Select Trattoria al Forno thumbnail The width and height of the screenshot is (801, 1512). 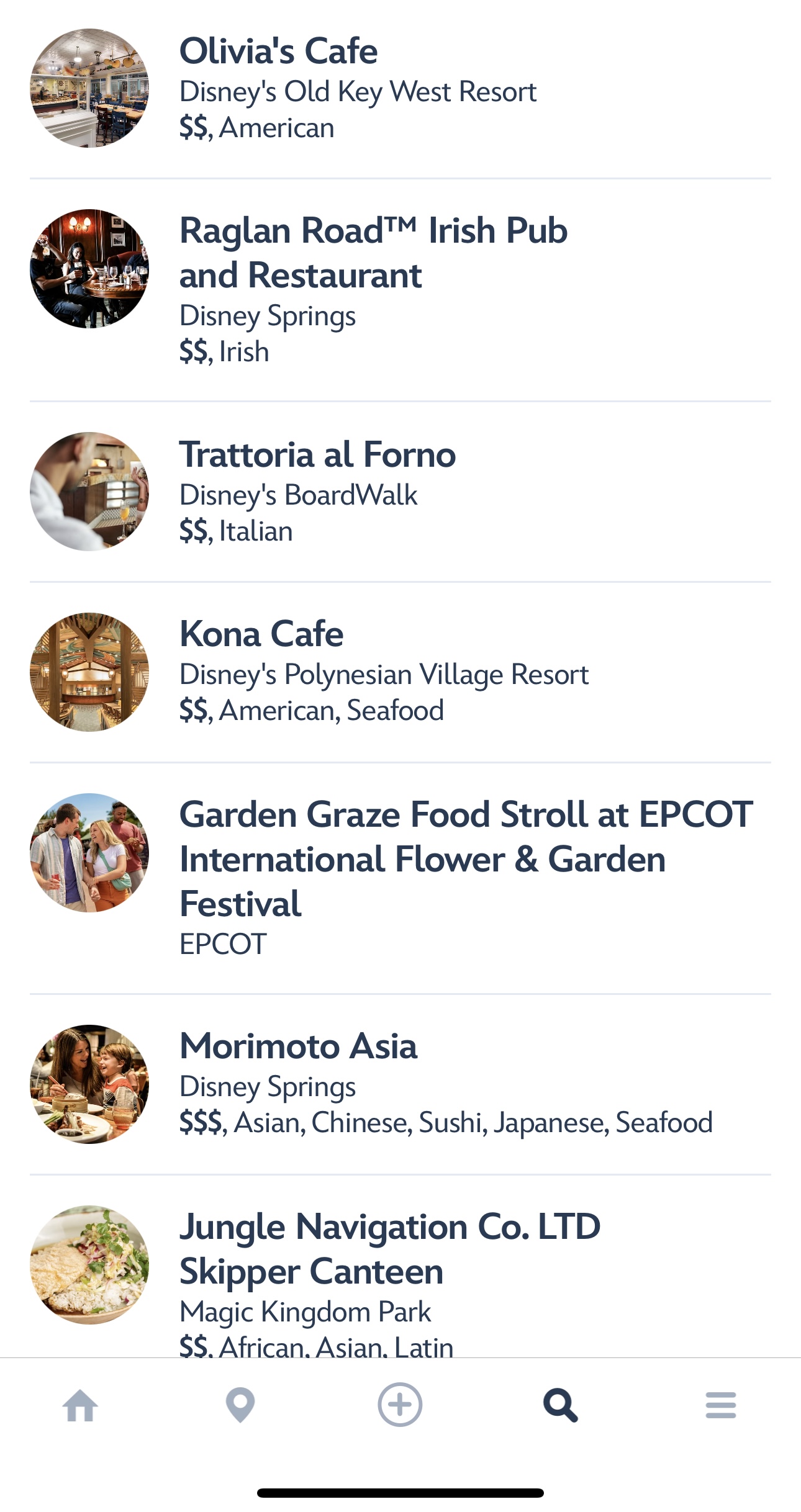(89, 491)
